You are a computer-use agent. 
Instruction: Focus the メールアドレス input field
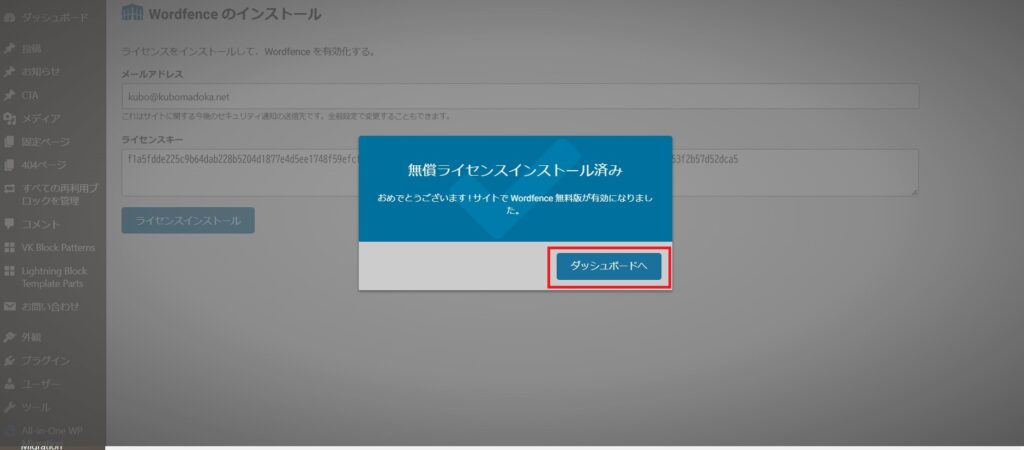pyautogui.click(x=520, y=97)
